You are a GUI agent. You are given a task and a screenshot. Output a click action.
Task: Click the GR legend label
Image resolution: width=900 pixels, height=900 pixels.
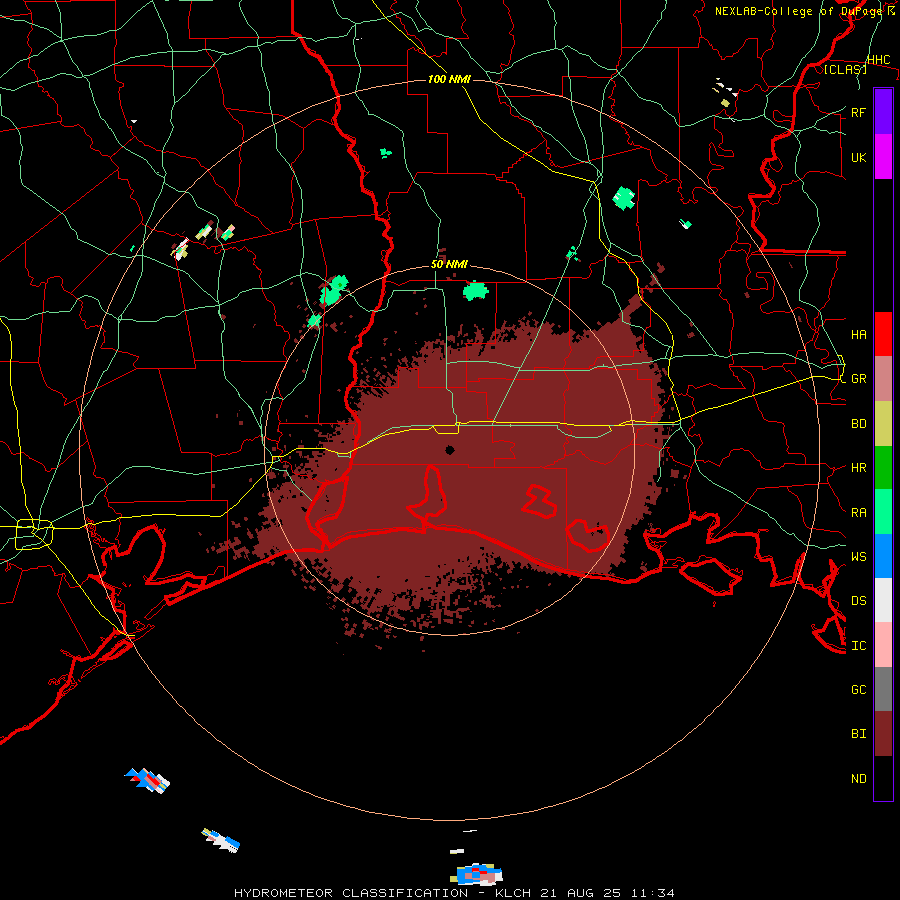point(858,379)
